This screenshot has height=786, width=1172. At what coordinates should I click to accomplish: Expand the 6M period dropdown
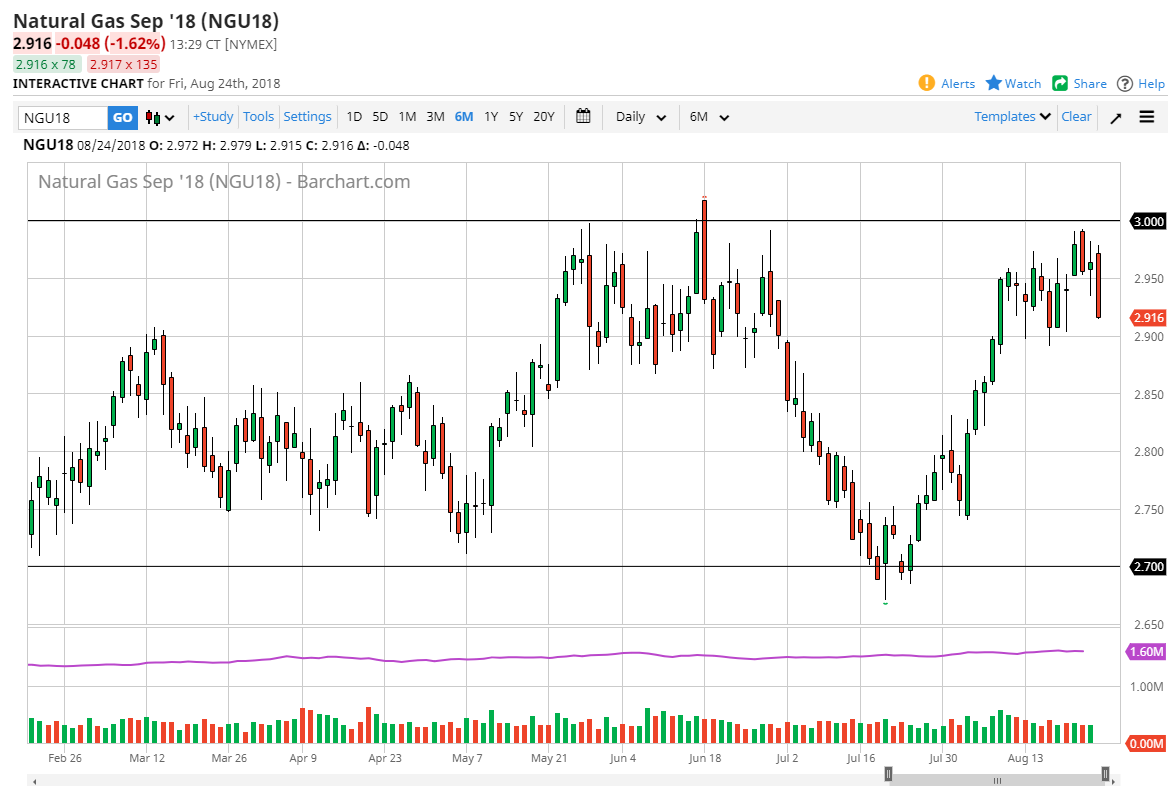709,117
